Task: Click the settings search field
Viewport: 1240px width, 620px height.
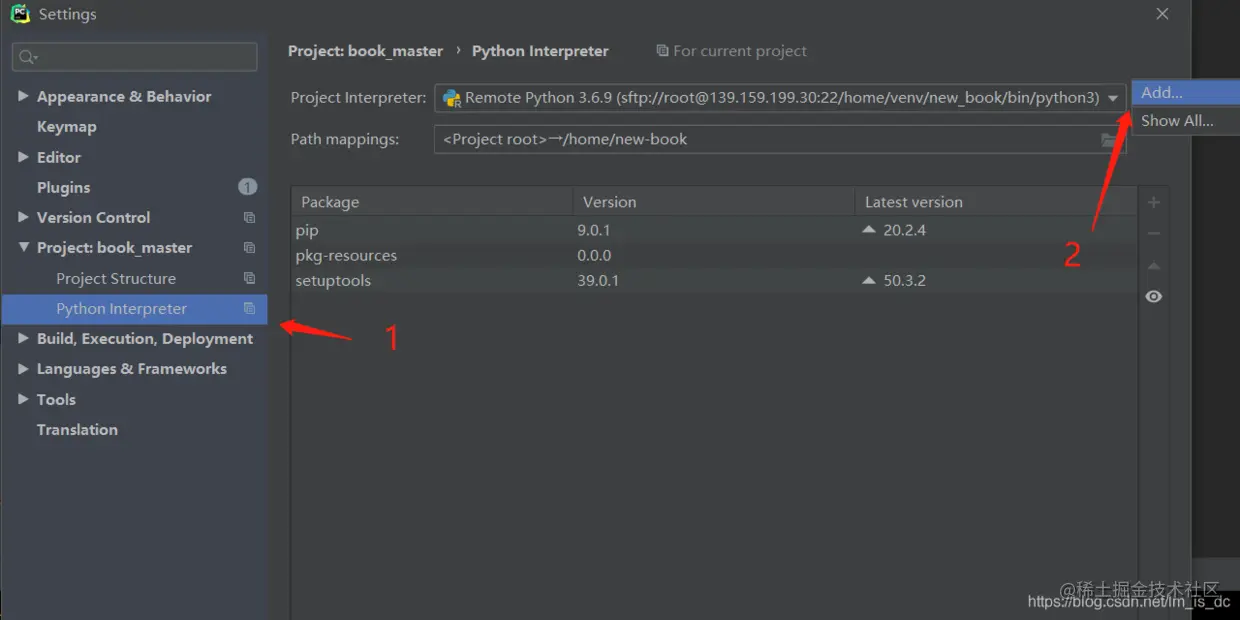Action: point(134,57)
